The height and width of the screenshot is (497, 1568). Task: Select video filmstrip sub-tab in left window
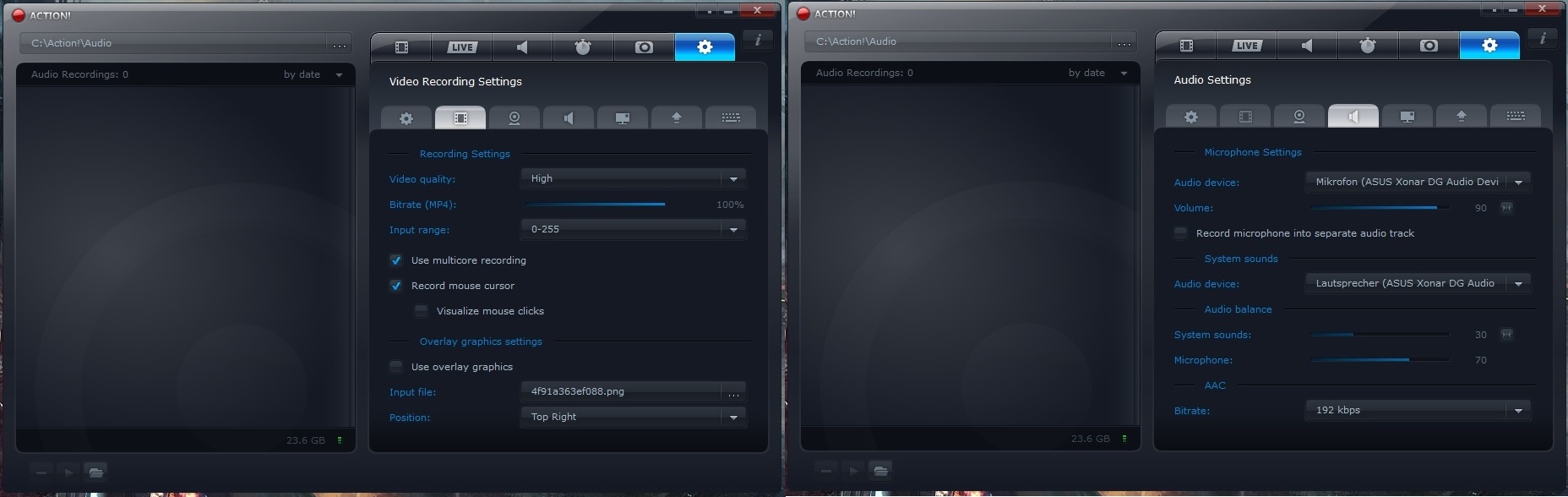coord(460,118)
